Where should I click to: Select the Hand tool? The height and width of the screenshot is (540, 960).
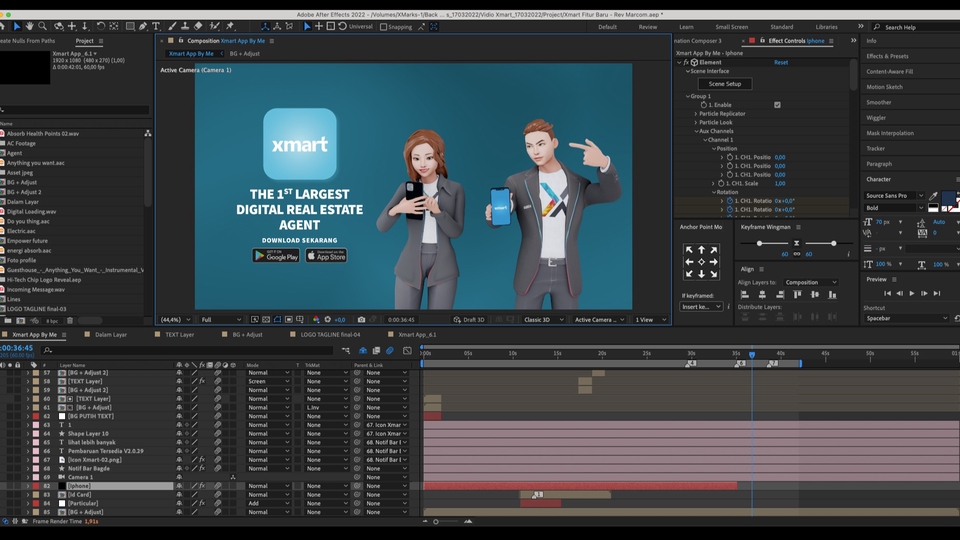pyautogui.click(x=29, y=26)
